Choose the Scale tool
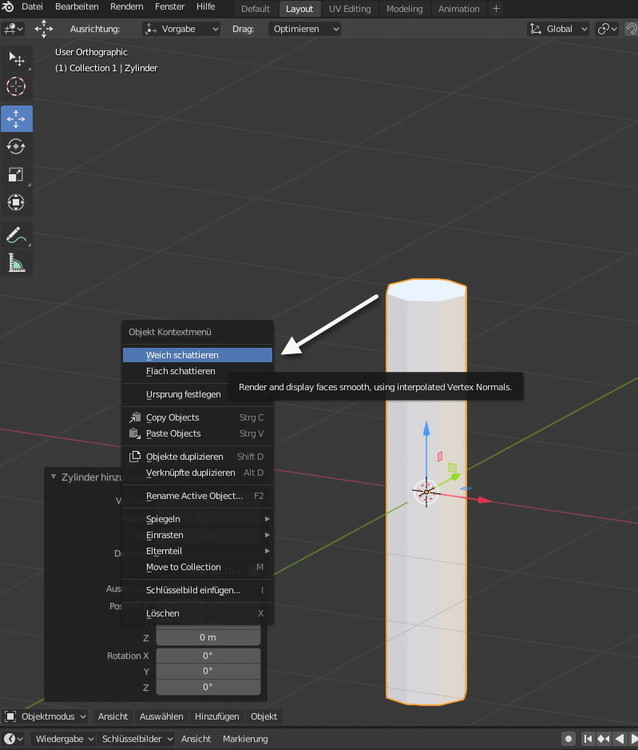This screenshot has width=638, height=750. (x=16, y=175)
